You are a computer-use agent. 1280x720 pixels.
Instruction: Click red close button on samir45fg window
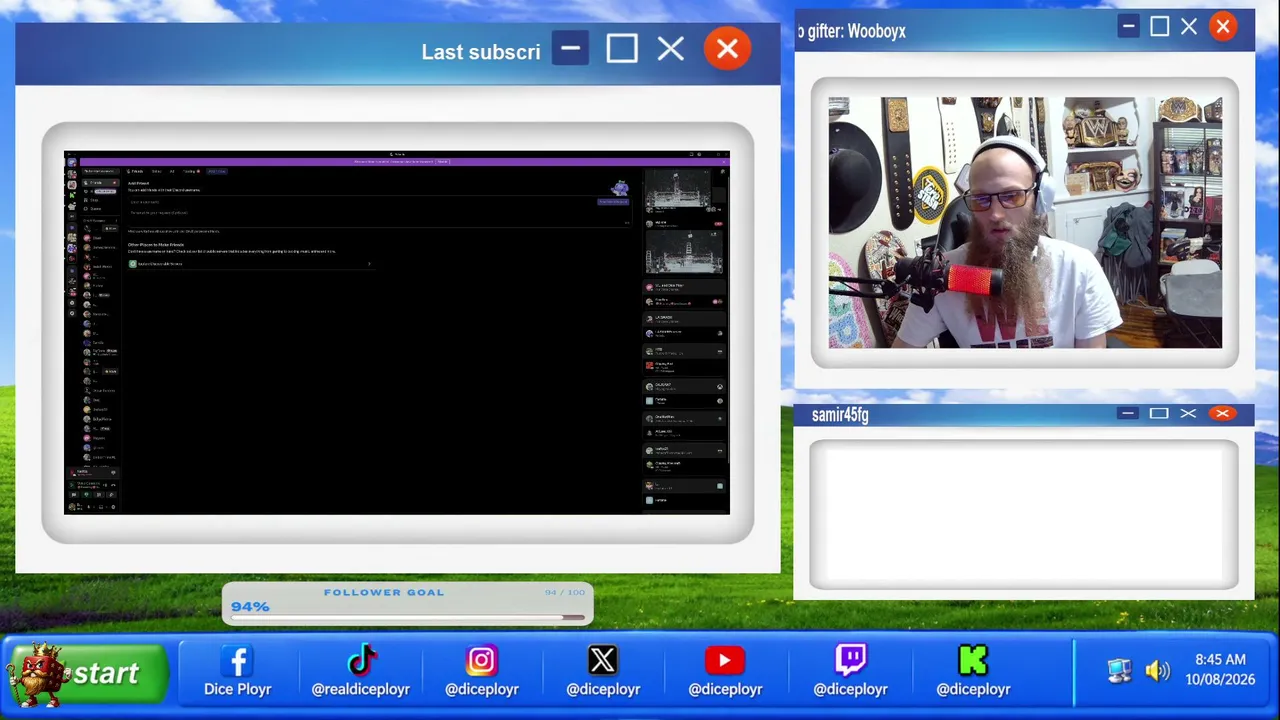pos(1222,413)
